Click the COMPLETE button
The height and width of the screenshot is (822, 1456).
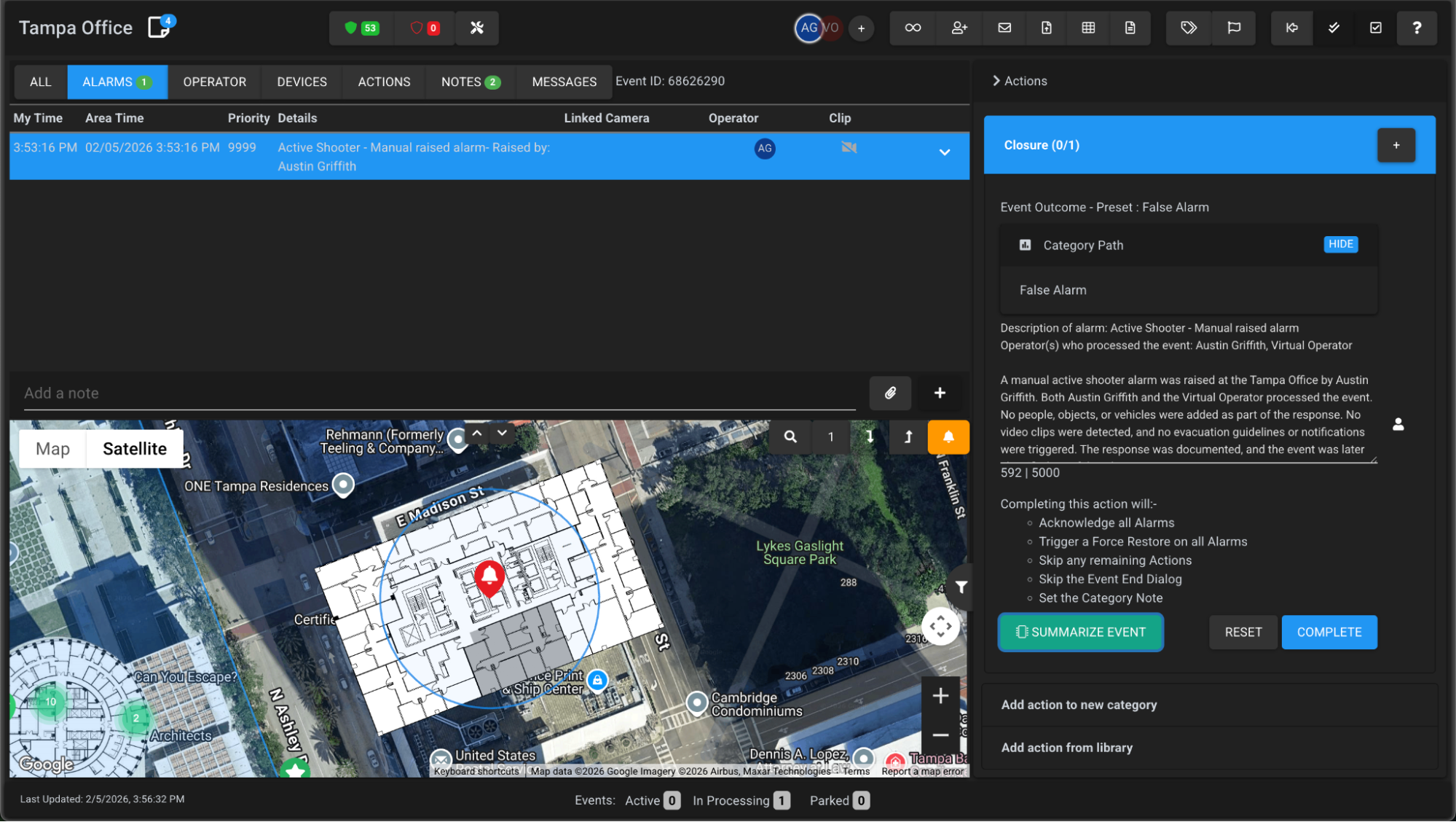pyautogui.click(x=1329, y=633)
